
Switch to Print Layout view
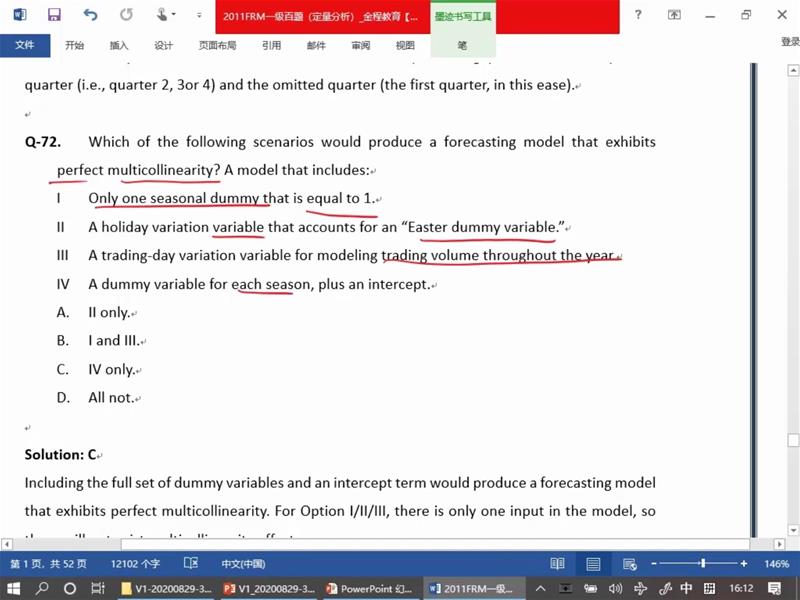pyautogui.click(x=593, y=564)
